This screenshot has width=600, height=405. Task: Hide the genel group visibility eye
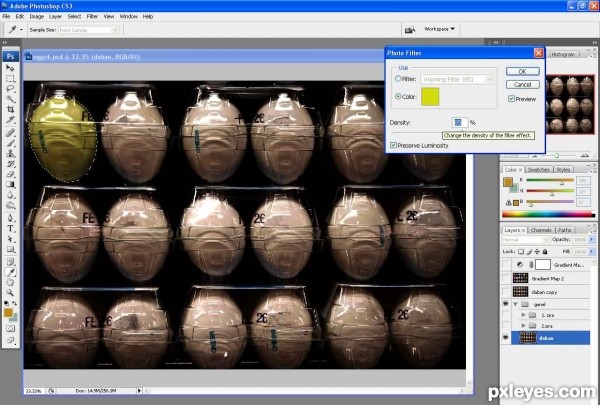pos(506,304)
